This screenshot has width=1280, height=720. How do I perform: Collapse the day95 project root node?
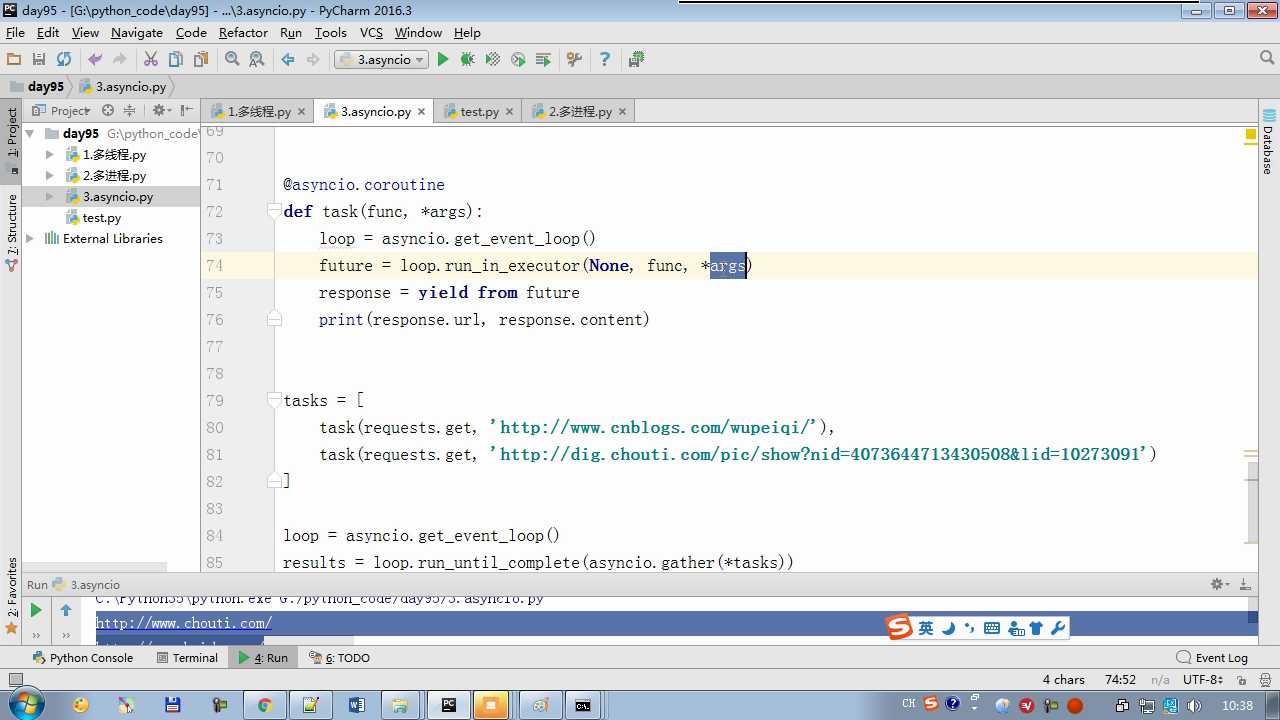pos(30,133)
